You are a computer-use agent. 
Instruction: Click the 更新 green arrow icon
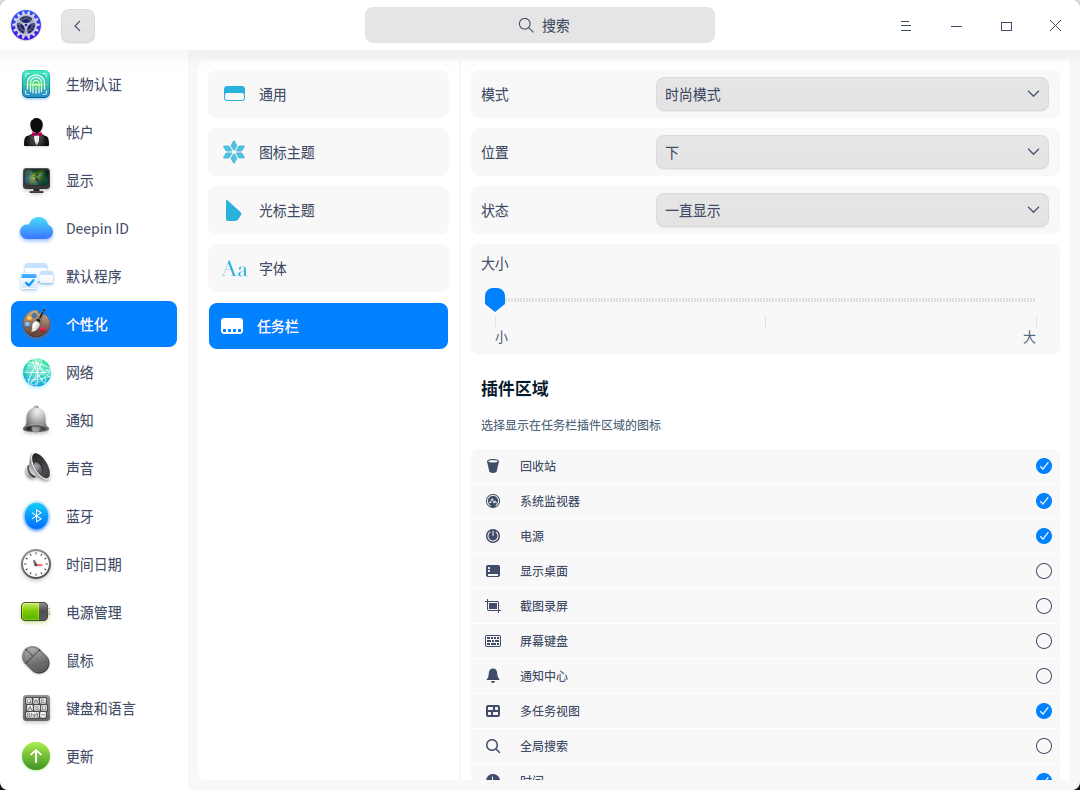(x=36, y=757)
